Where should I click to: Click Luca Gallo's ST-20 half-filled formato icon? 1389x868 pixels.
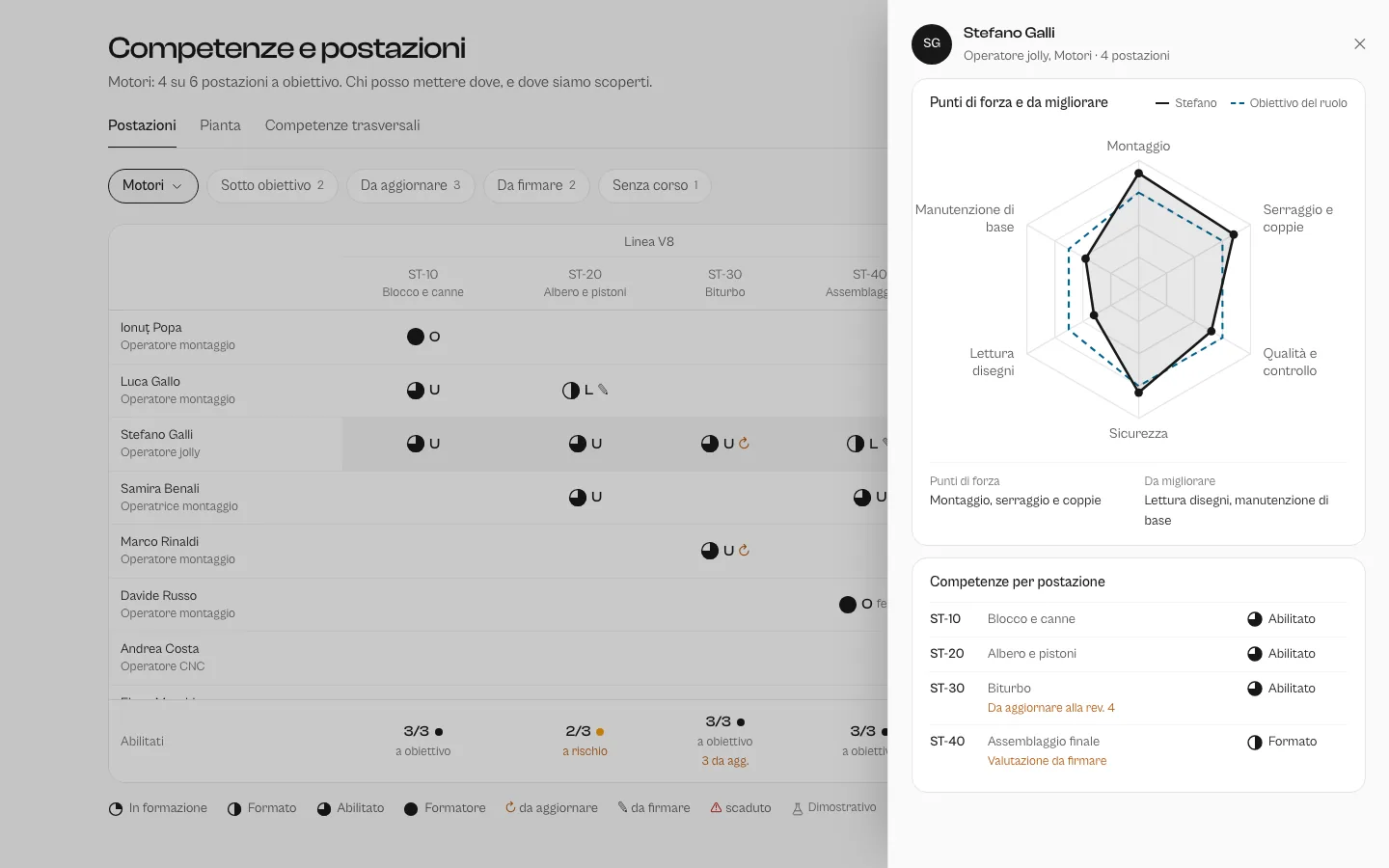click(x=571, y=391)
